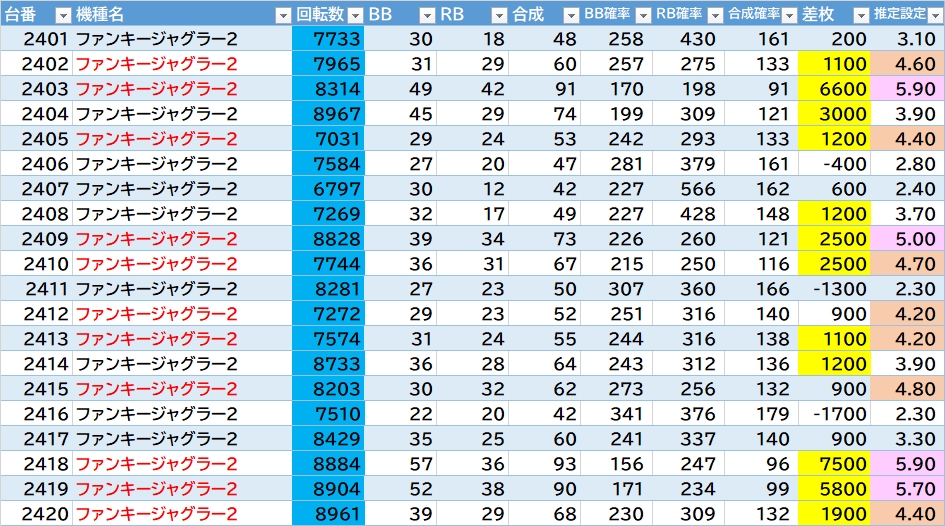
Task: Select the 機種名 header cell
Action: click(182, 14)
